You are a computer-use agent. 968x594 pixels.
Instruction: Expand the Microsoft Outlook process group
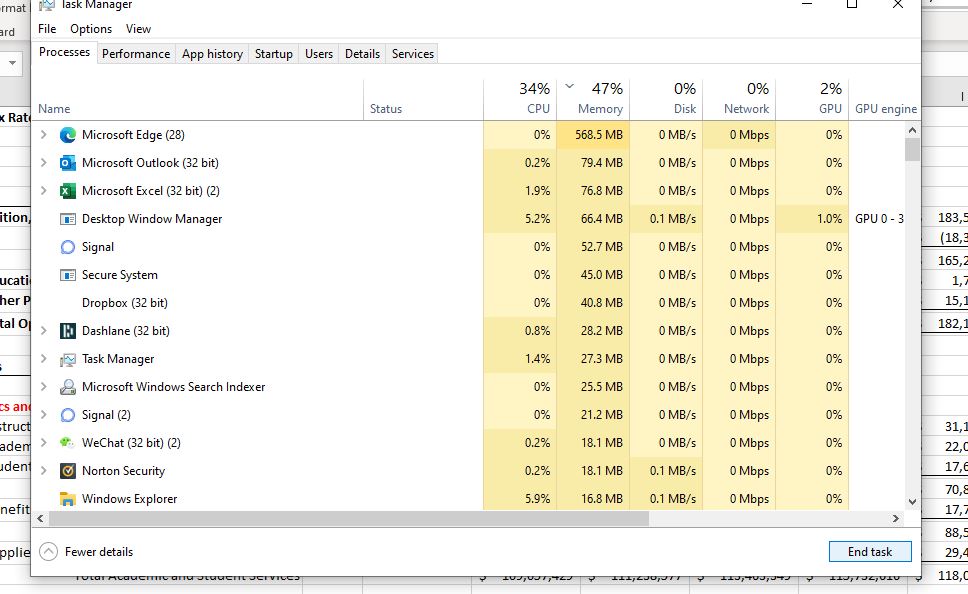click(43, 162)
